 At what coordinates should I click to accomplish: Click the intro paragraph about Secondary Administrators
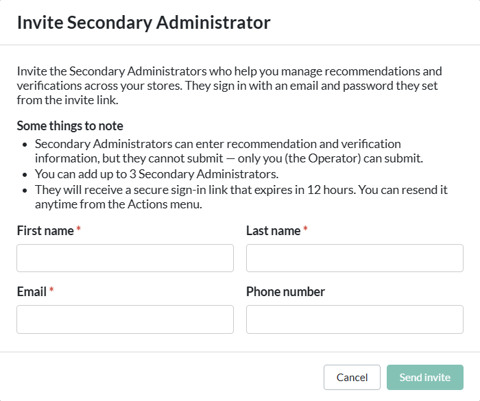[x=229, y=85]
